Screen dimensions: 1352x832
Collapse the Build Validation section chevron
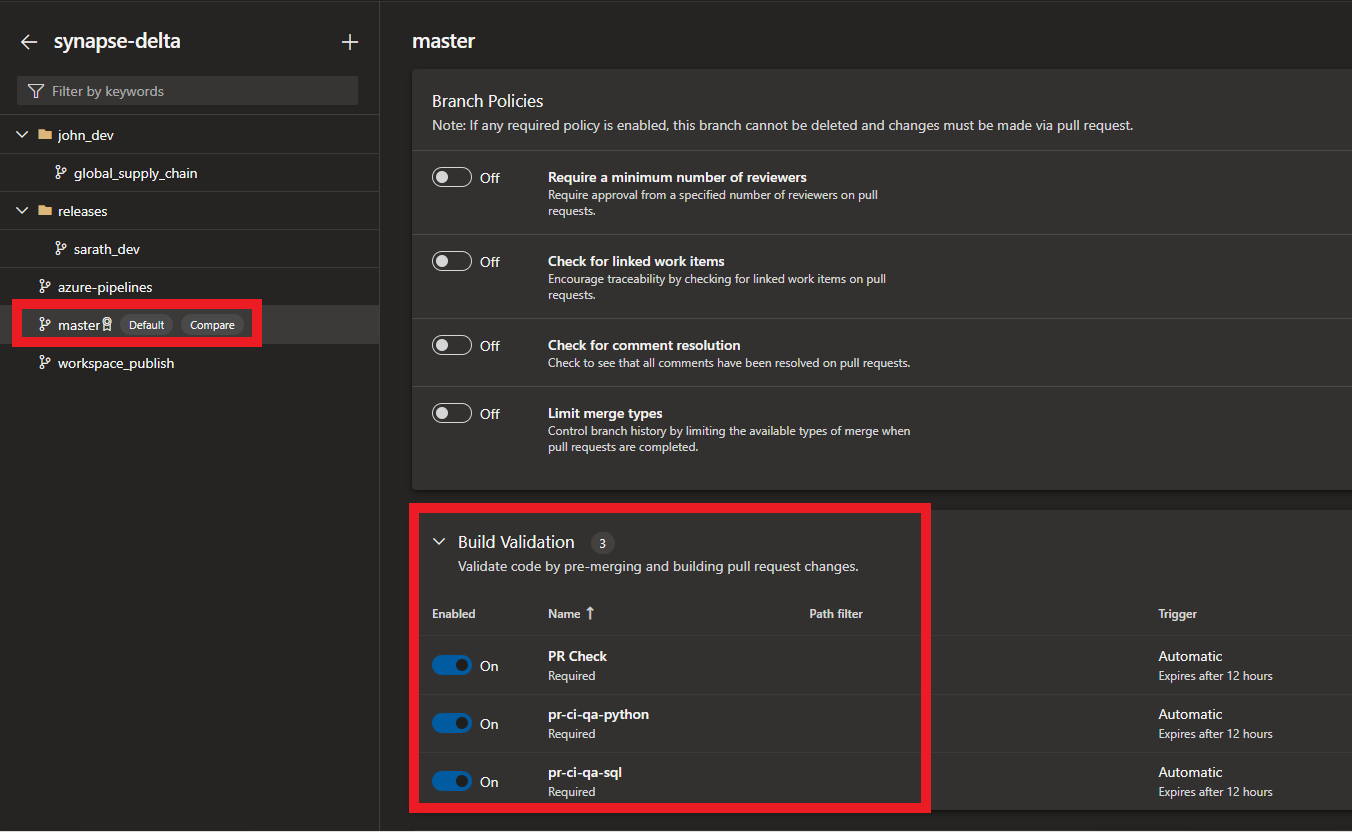click(438, 542)
